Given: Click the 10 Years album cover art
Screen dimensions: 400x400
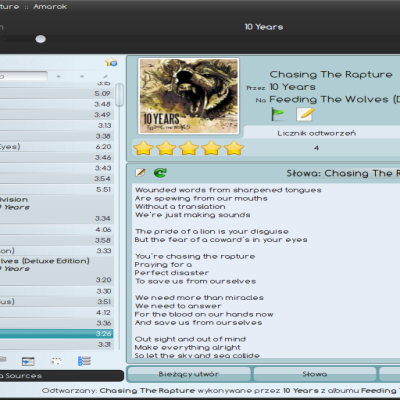Looking at the screenshot, I should click(x=189, y=96).
